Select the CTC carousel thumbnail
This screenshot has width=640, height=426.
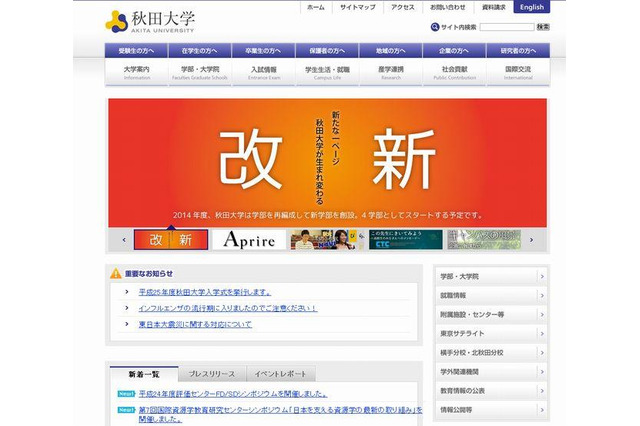(x=405, y=240)
